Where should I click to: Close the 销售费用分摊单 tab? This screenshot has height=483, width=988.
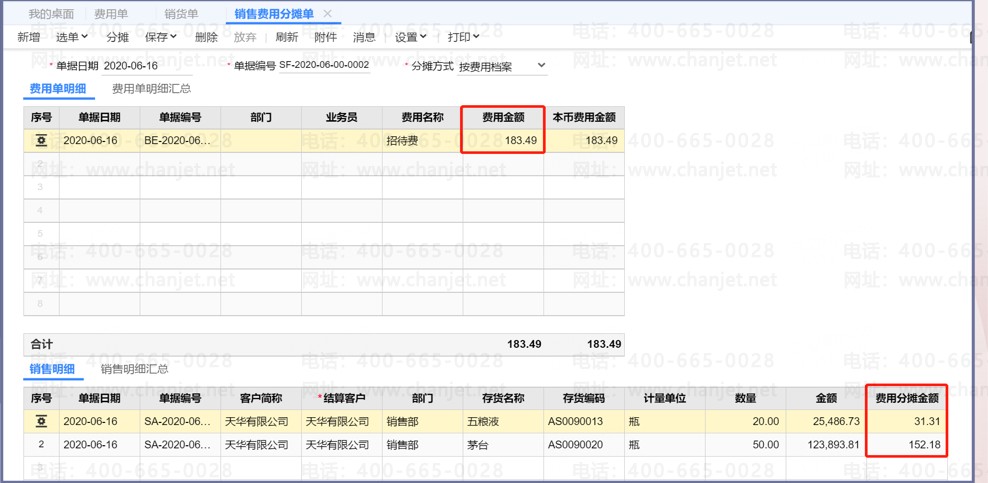[327, 14]
